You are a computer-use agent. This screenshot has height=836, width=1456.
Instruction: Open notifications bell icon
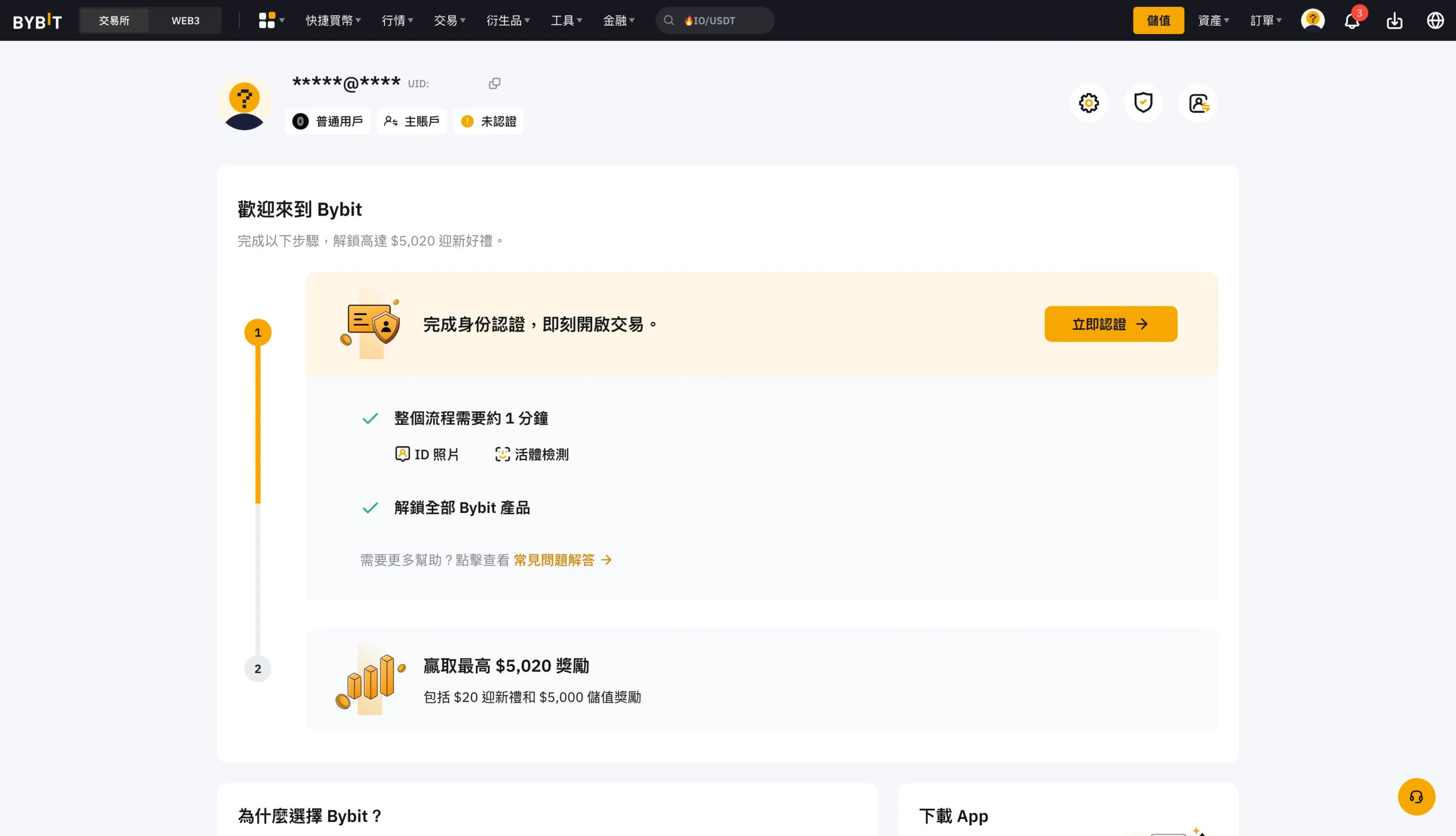pos(1352,20)
